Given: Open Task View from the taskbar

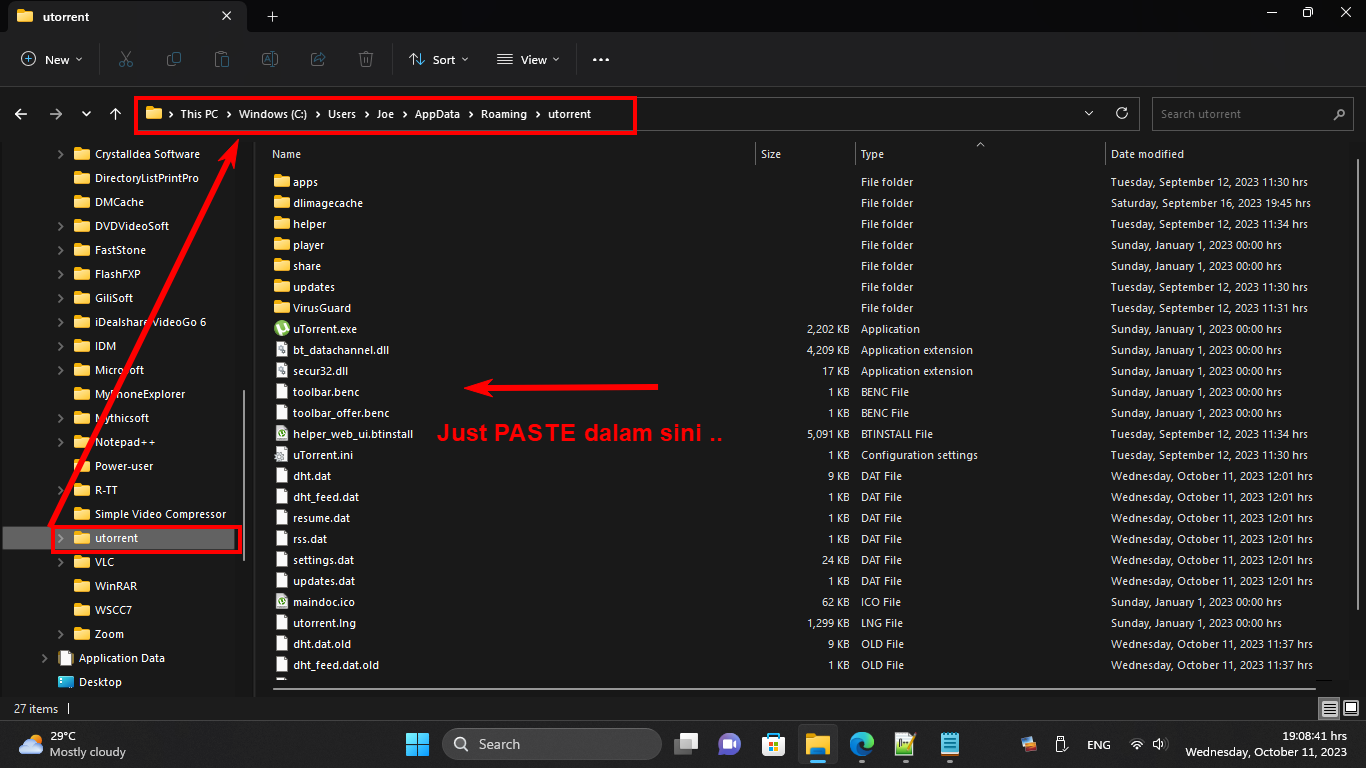Looking at the screenshot, I should pos(686,744).
